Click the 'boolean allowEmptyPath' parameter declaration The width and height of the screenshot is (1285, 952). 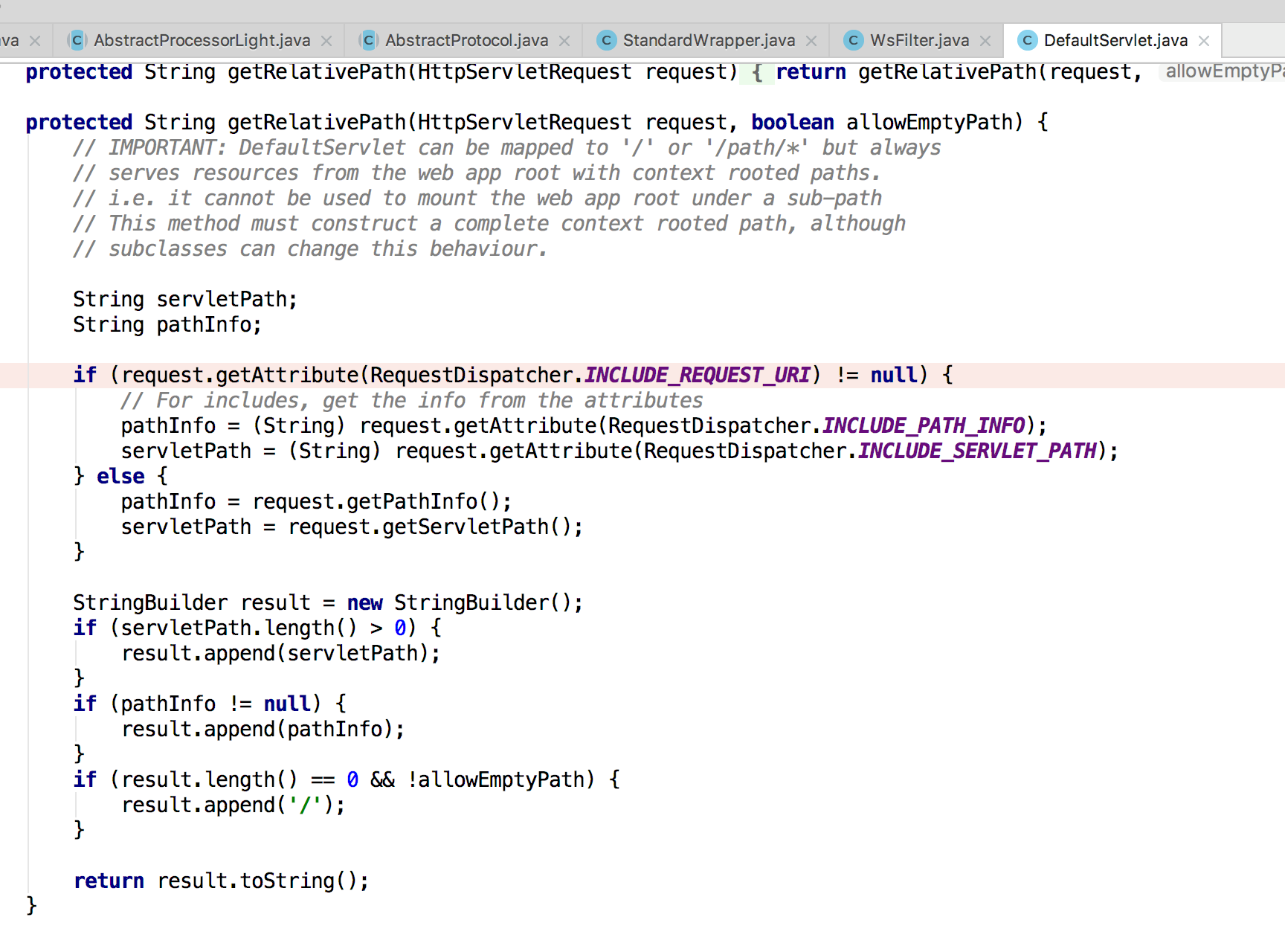pyautogui.click(x=882, y=122)
